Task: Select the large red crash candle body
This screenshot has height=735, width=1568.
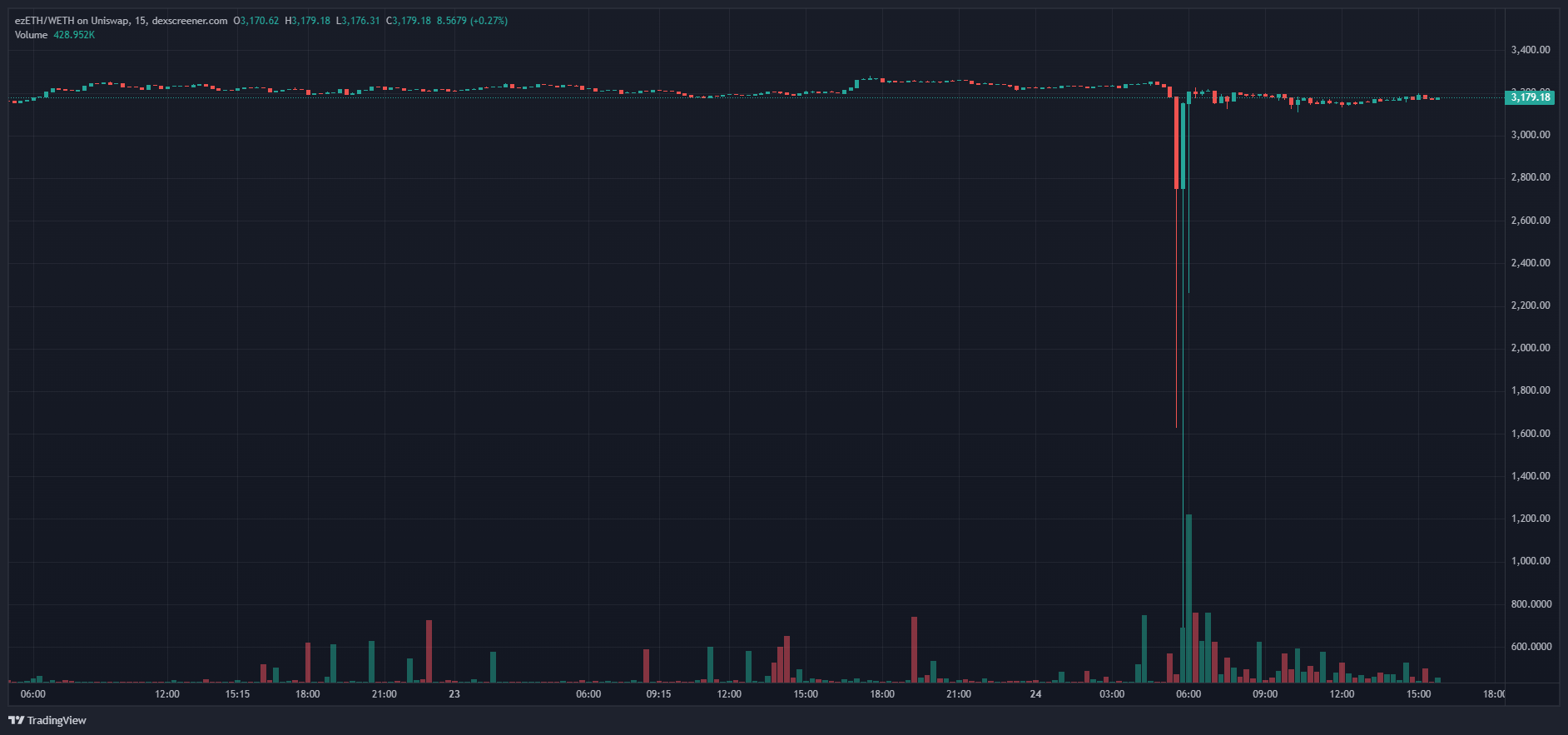Action: coord(1176,143)
